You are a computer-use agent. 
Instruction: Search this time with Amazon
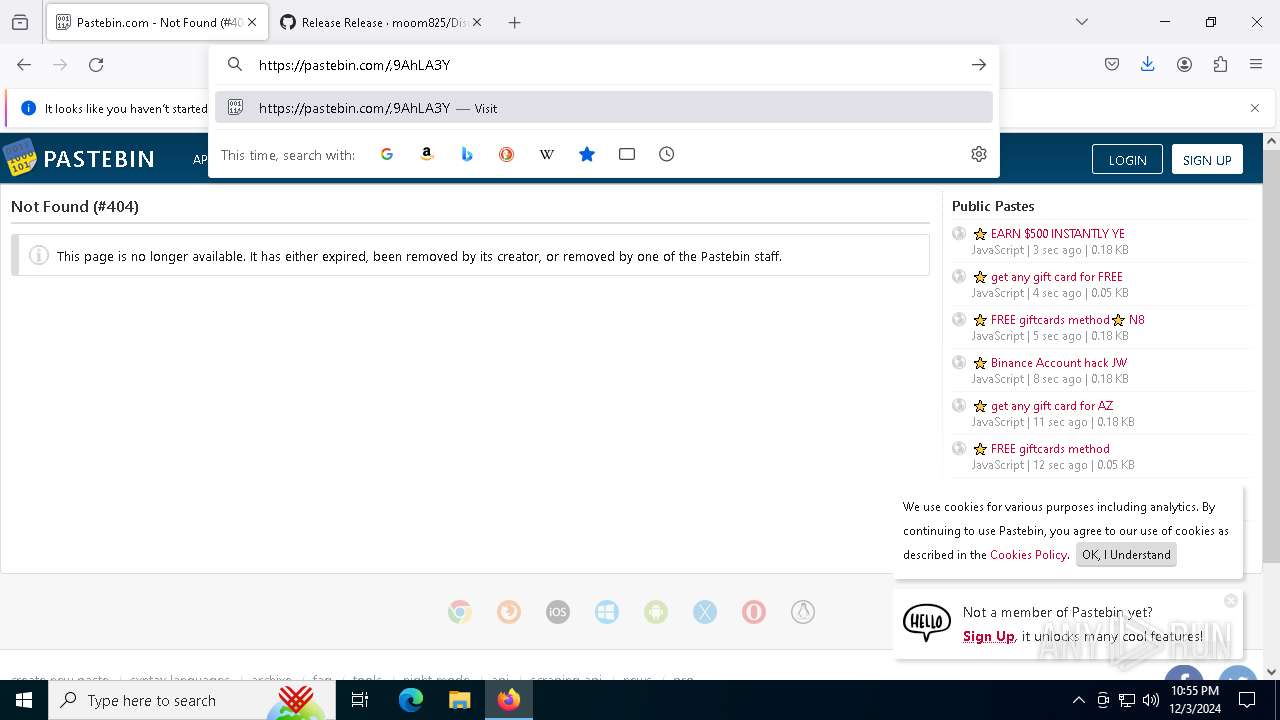pos(427,154)
